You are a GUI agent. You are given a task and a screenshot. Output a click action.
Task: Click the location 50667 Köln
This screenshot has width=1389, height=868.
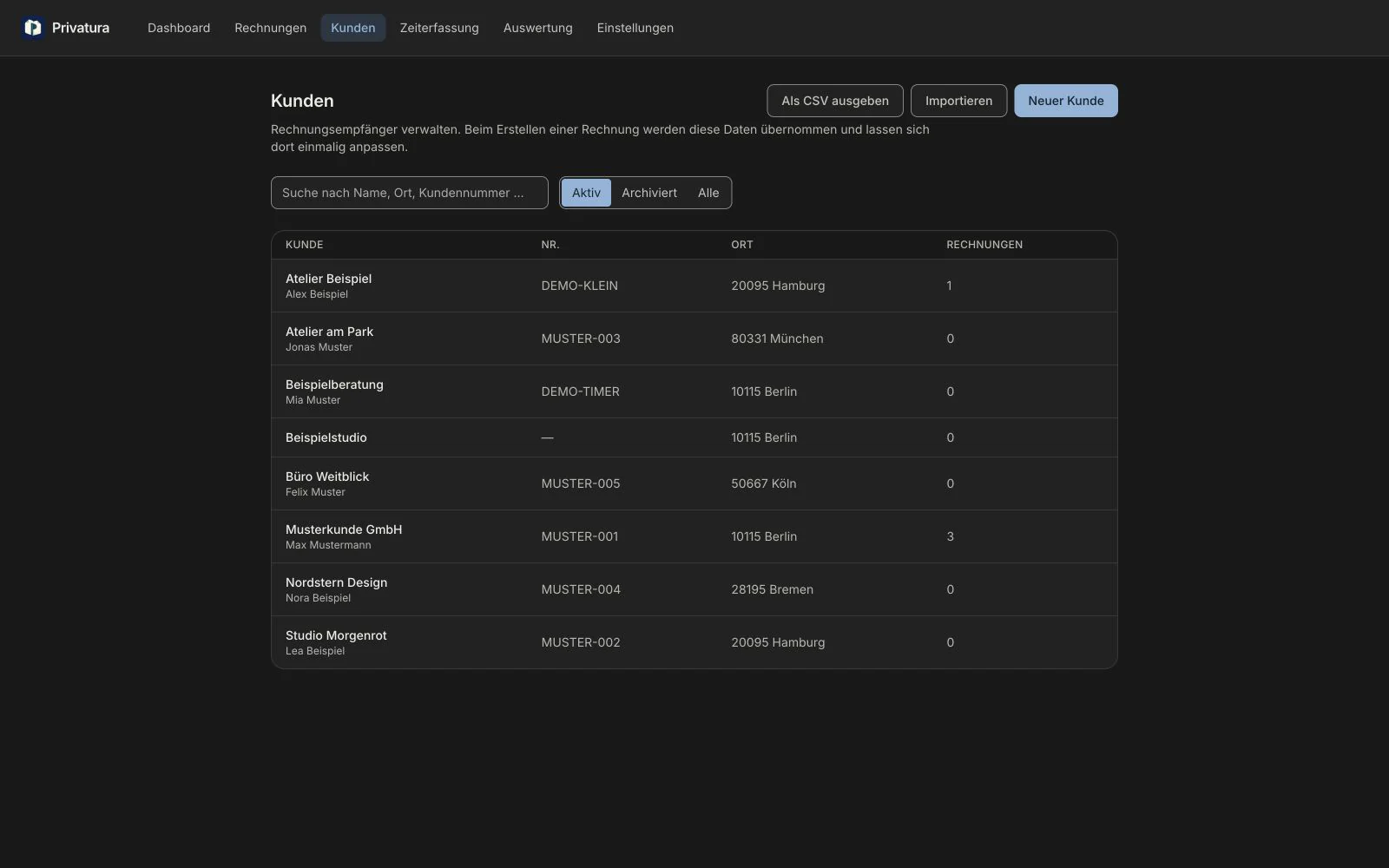pos(764,483)
